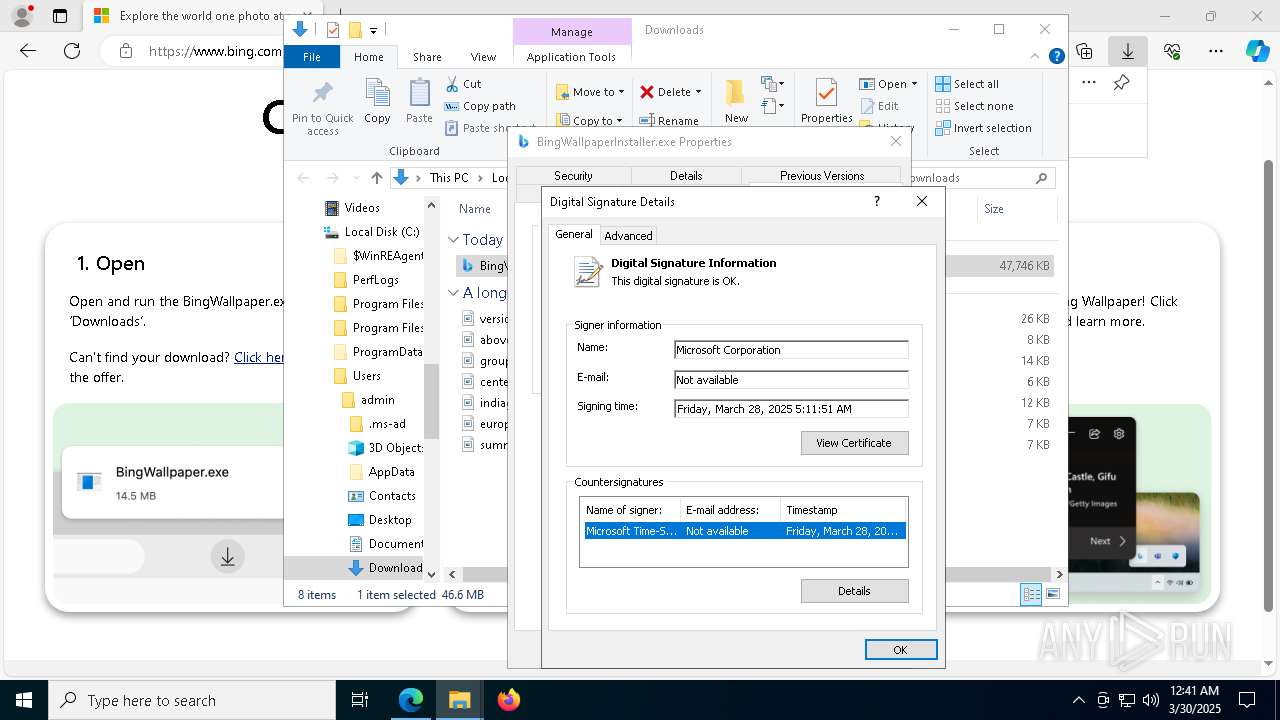Click the OK button in Digital Signature Details
The height and width of the screenshot is (720, 1280).
pyautogui.click(x=900, y=650)
